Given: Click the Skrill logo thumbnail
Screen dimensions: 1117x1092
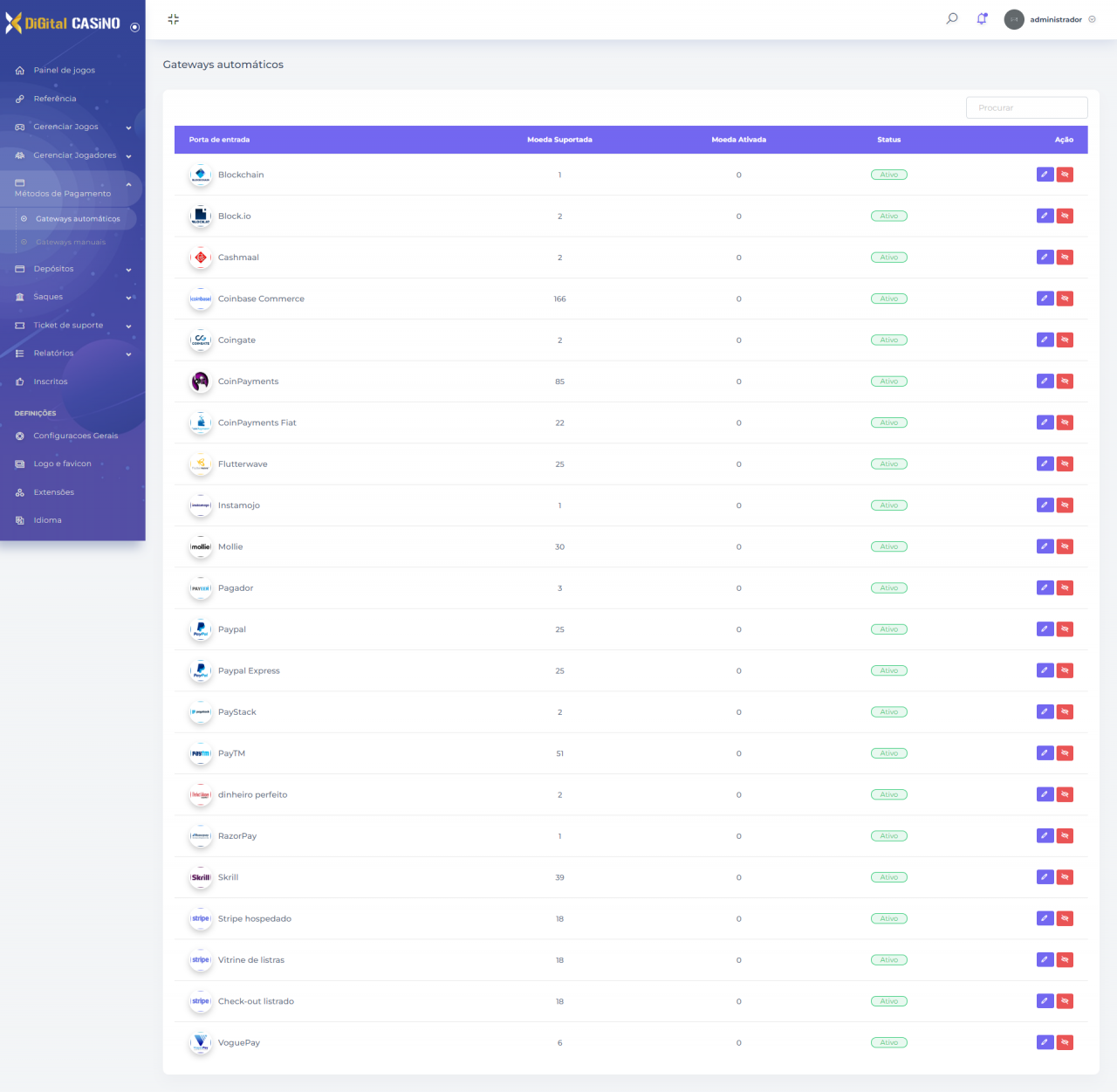Looking at the screenshot, I should coord(201,877).
